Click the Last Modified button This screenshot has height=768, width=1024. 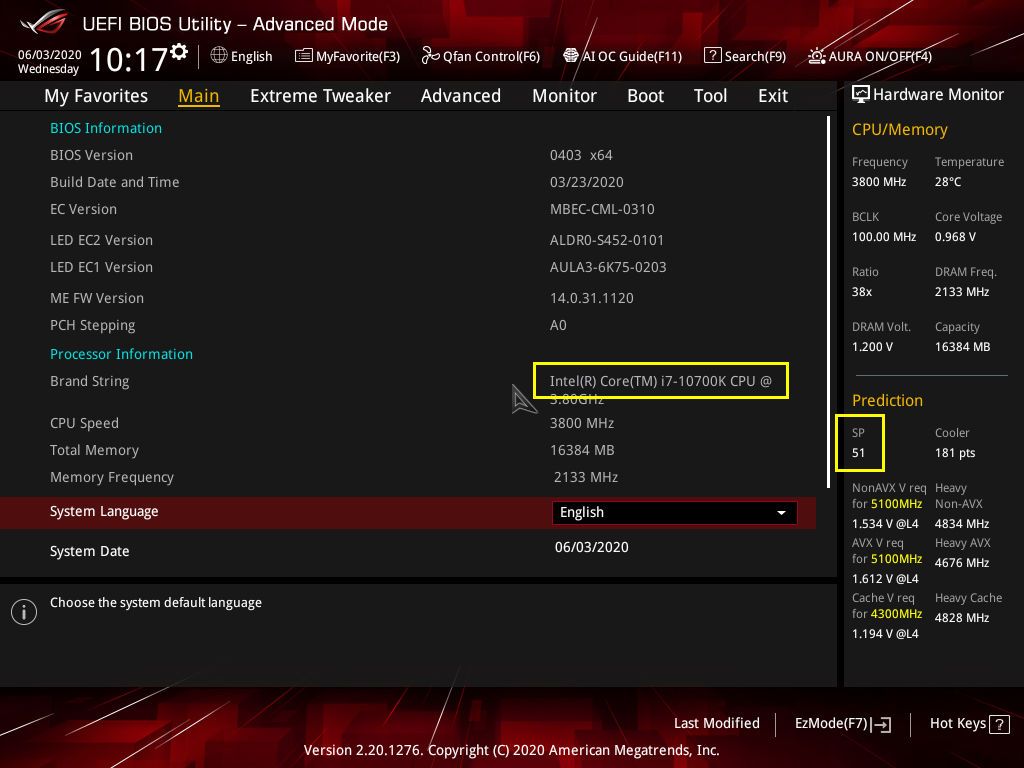(x=716, y=724)
